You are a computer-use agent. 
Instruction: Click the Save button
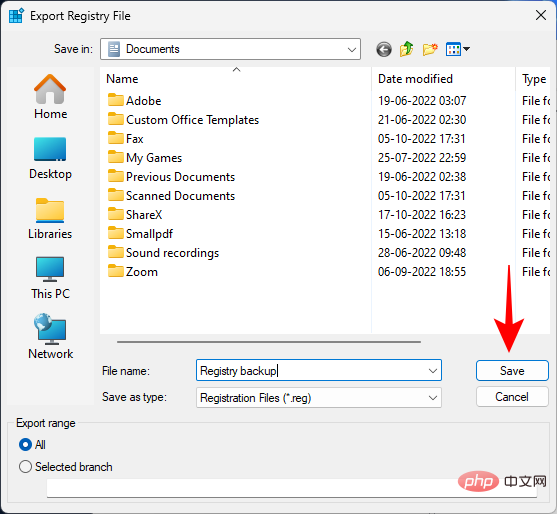coord(512,370)
